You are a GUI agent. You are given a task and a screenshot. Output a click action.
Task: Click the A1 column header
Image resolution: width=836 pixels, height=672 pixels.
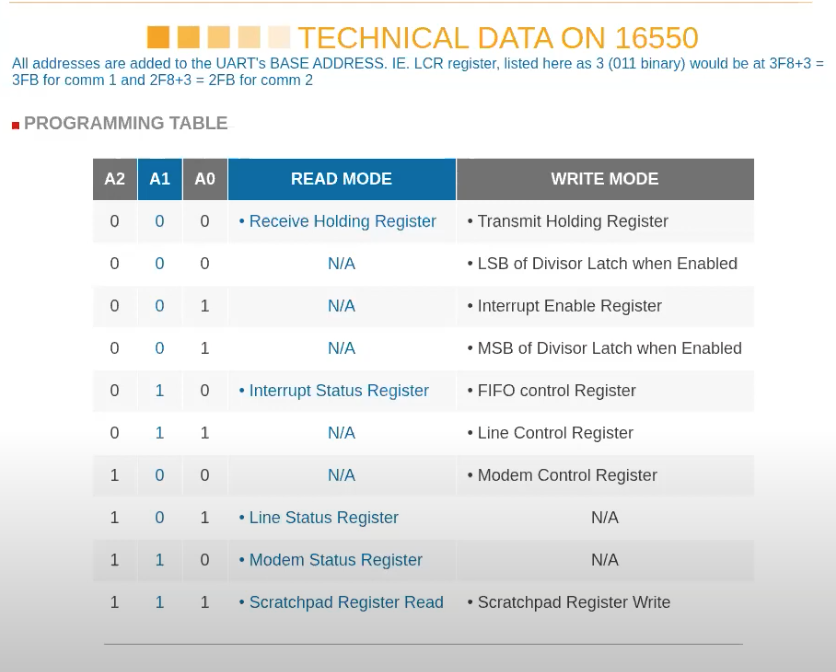160,179
